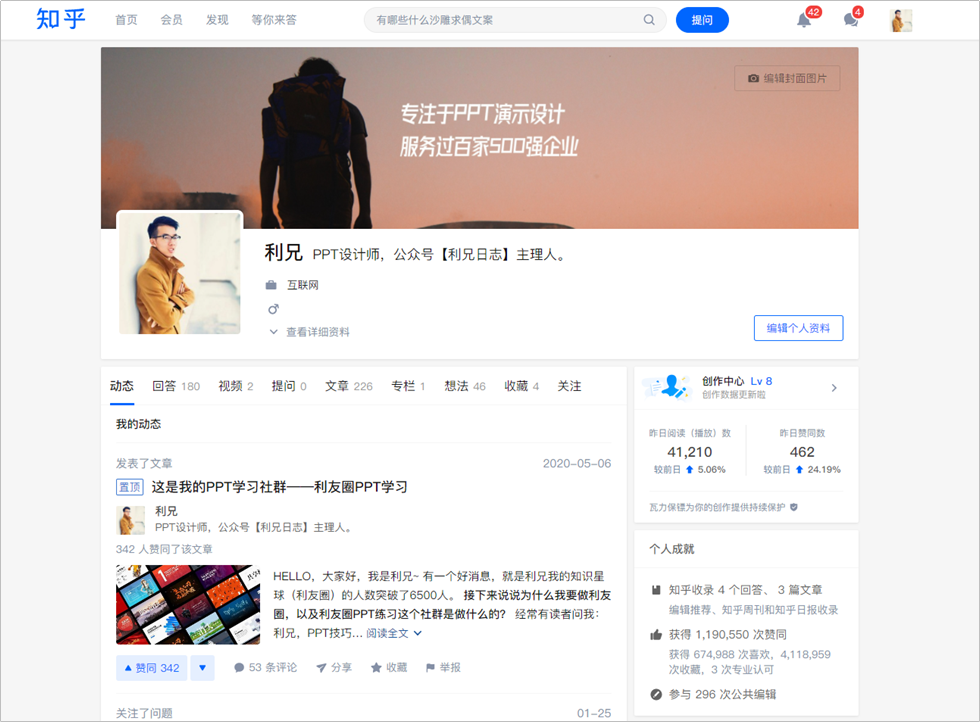This screenshot has width=980, height=722.
Task: Click 昨日阅读 value 41,210
Action: click(x=689, y=452)
